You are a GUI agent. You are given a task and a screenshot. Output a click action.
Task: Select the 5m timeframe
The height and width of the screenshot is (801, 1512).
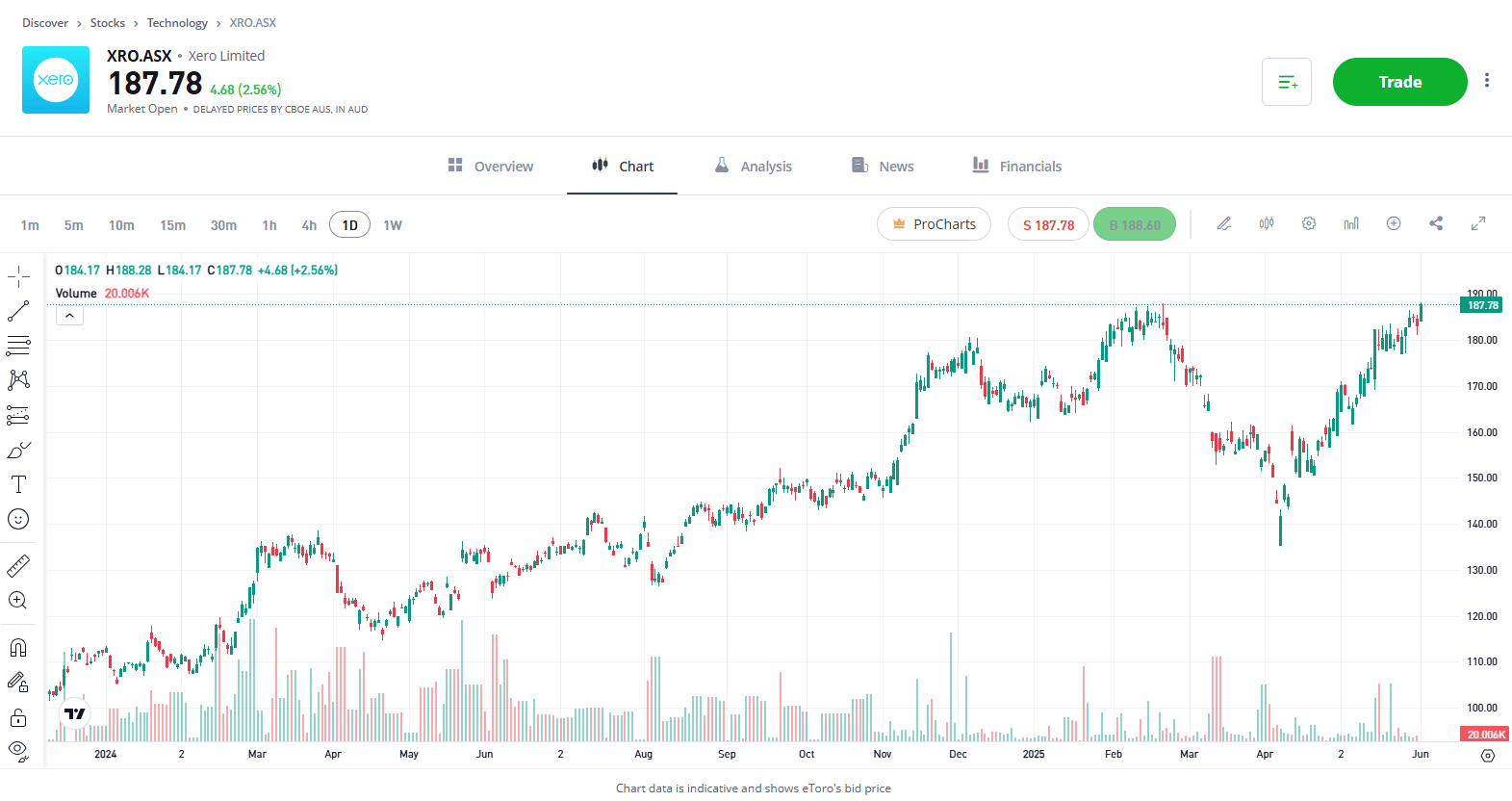(x=74, y=225)
